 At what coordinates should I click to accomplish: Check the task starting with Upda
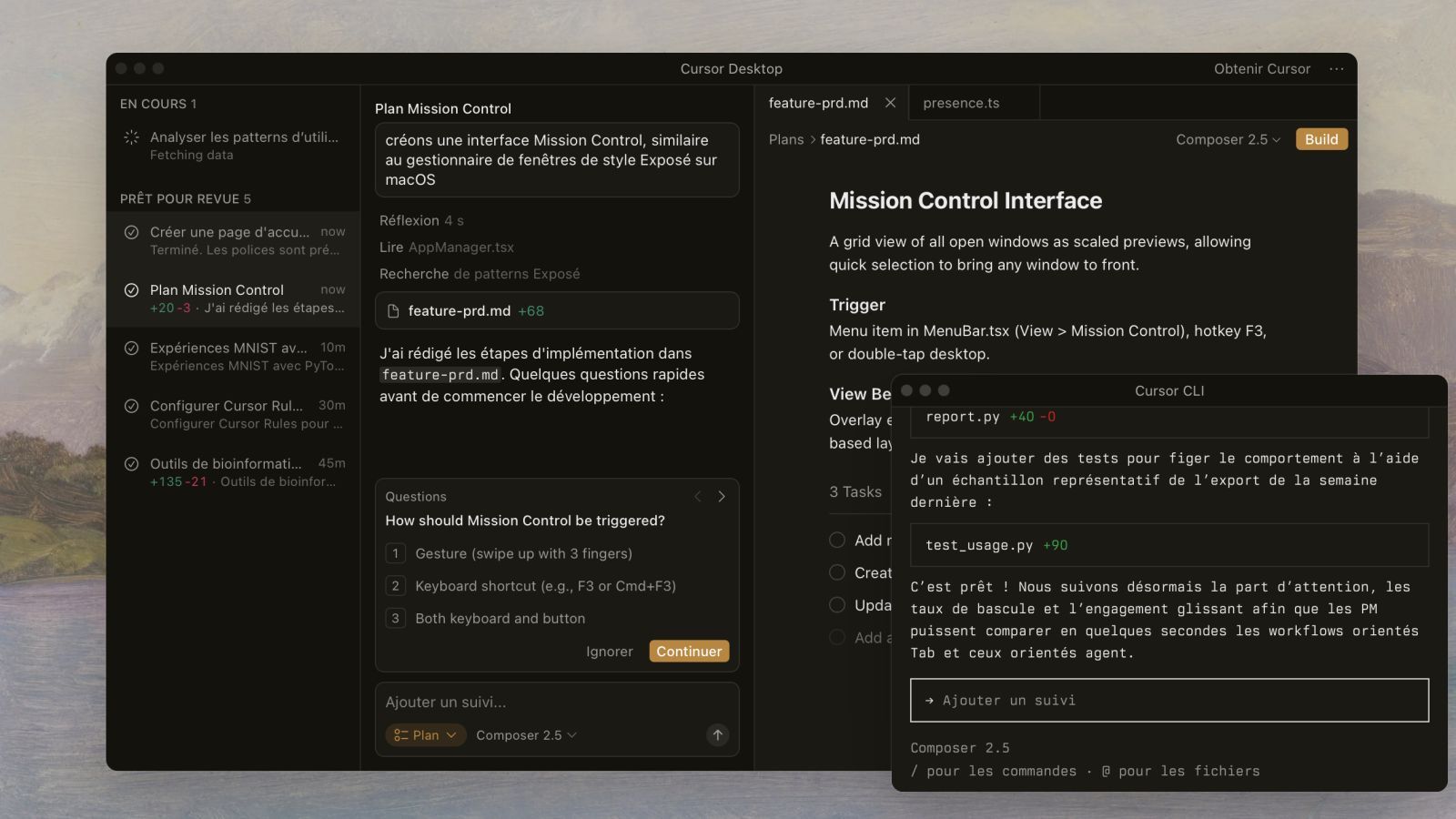[x=837, y=604]
